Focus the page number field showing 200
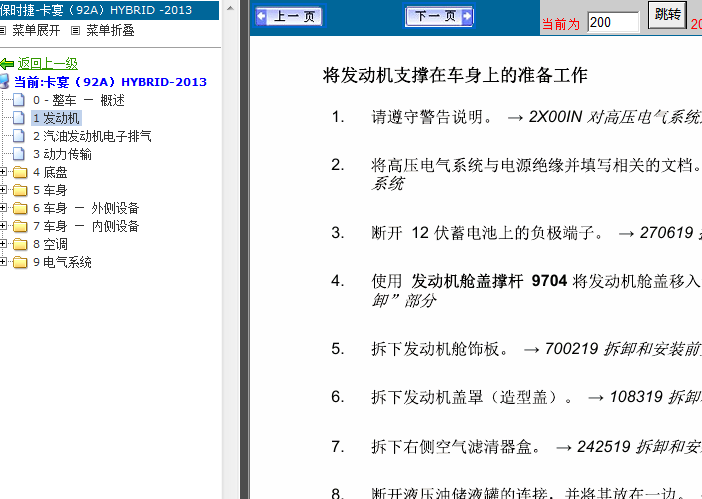The width and height of the screenshot is (702, 499). click(x=613, y=22)
